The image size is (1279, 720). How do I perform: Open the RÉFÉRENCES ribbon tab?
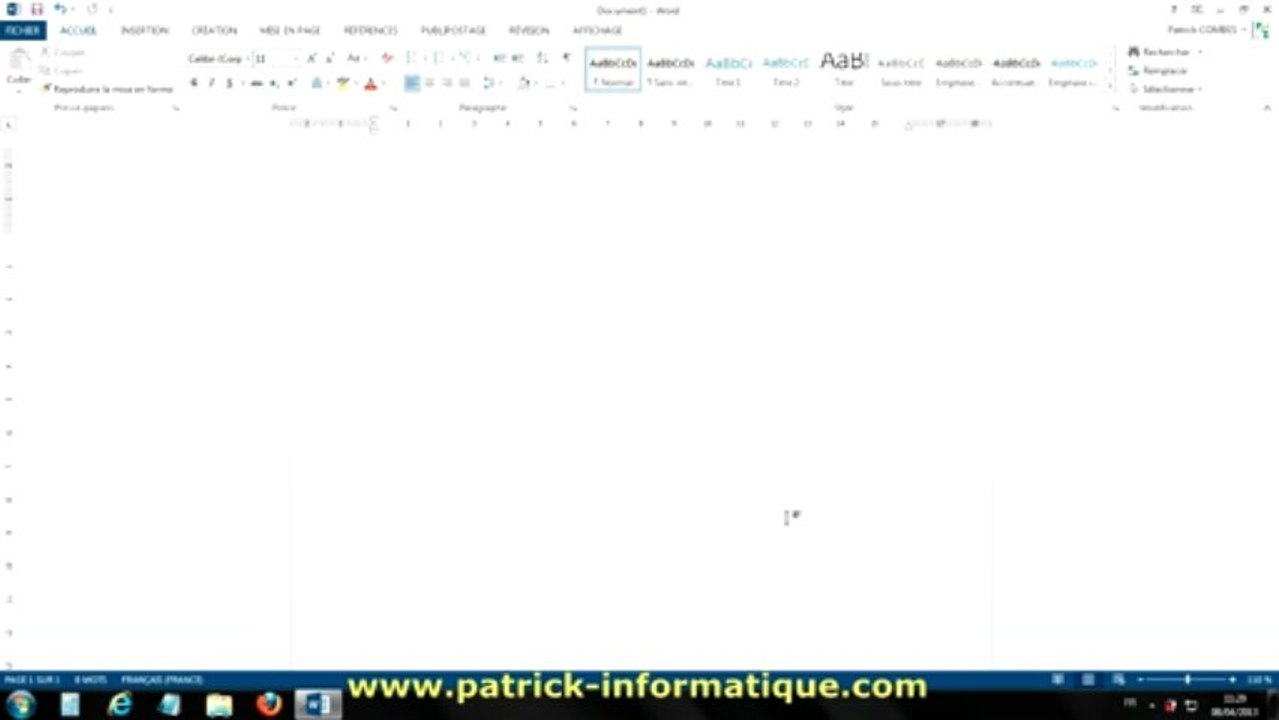tap(371, 31)
